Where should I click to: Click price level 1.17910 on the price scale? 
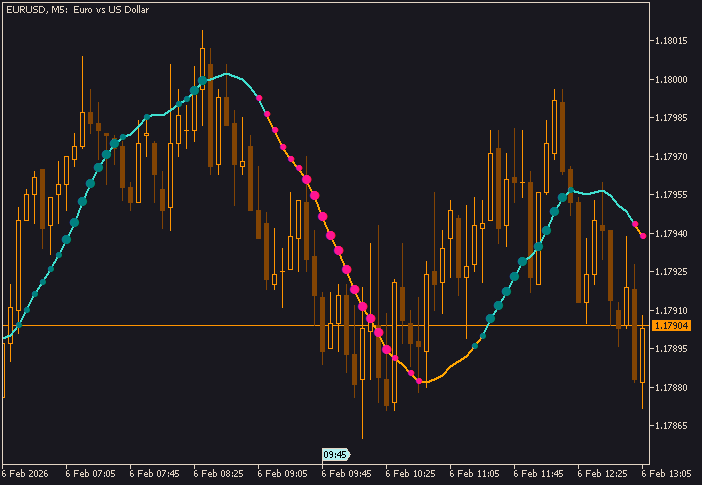tap(671, 310)
